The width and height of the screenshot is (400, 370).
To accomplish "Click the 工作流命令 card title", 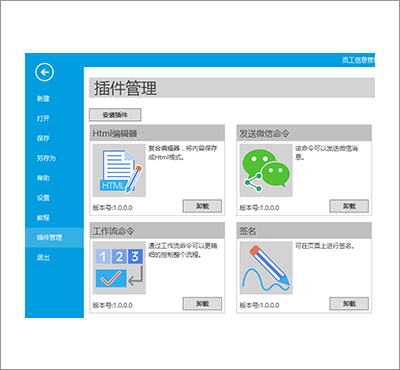I will click(x=113, y=231).
